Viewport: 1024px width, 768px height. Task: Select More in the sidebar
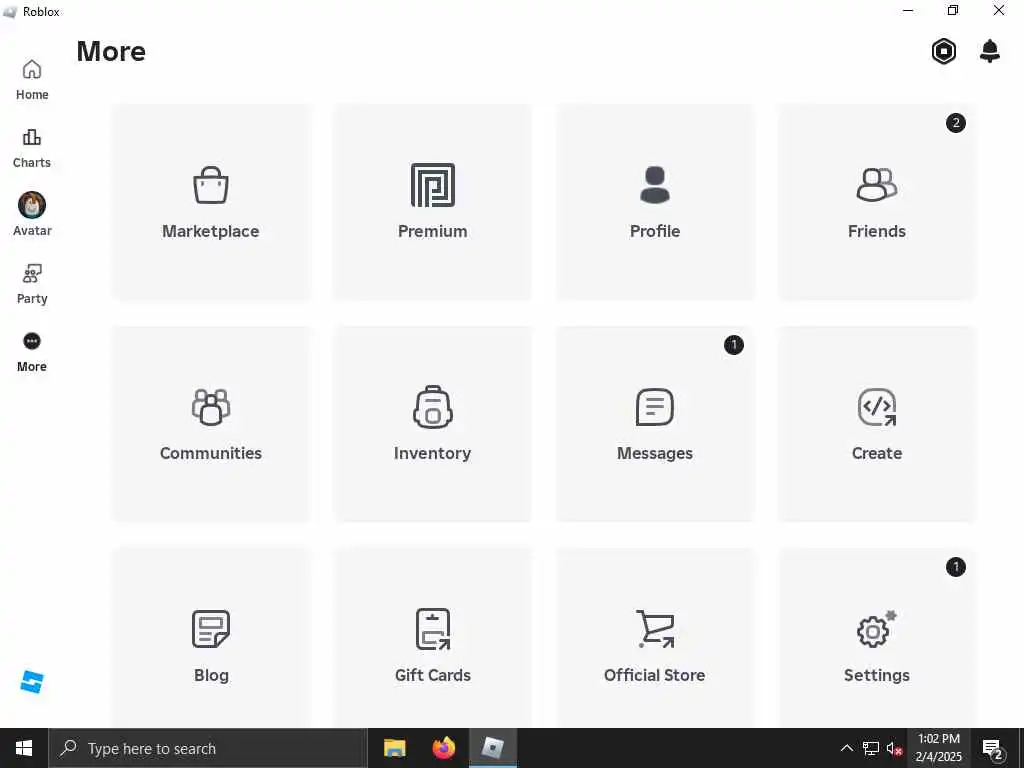pos(32,352)
